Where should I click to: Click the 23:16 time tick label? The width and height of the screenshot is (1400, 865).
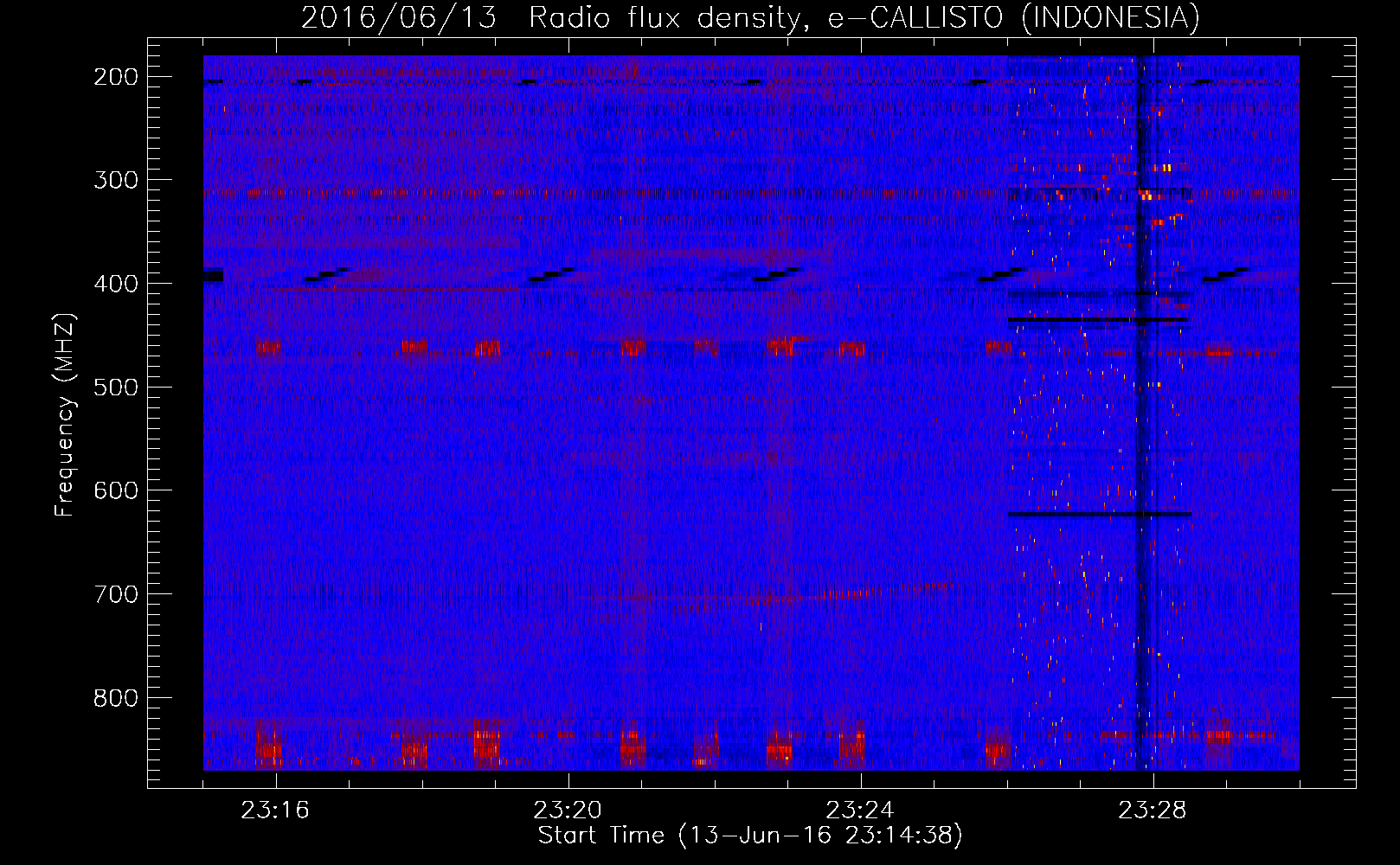(275, 811)
